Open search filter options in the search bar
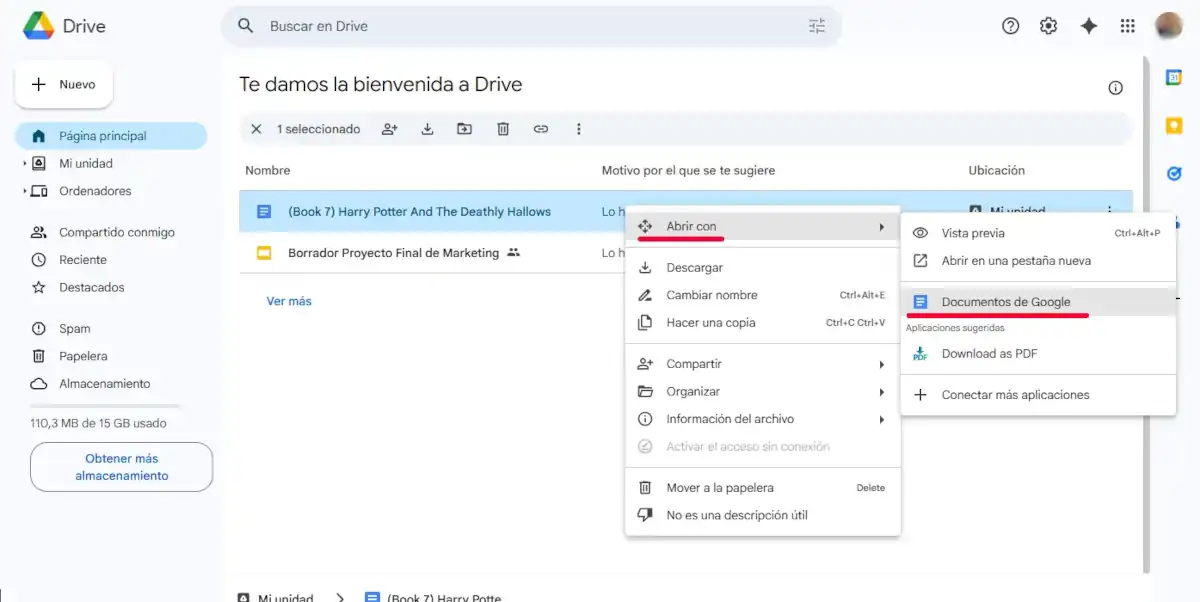Viewport: 1200px width, 602px height. tap(817, 26)
